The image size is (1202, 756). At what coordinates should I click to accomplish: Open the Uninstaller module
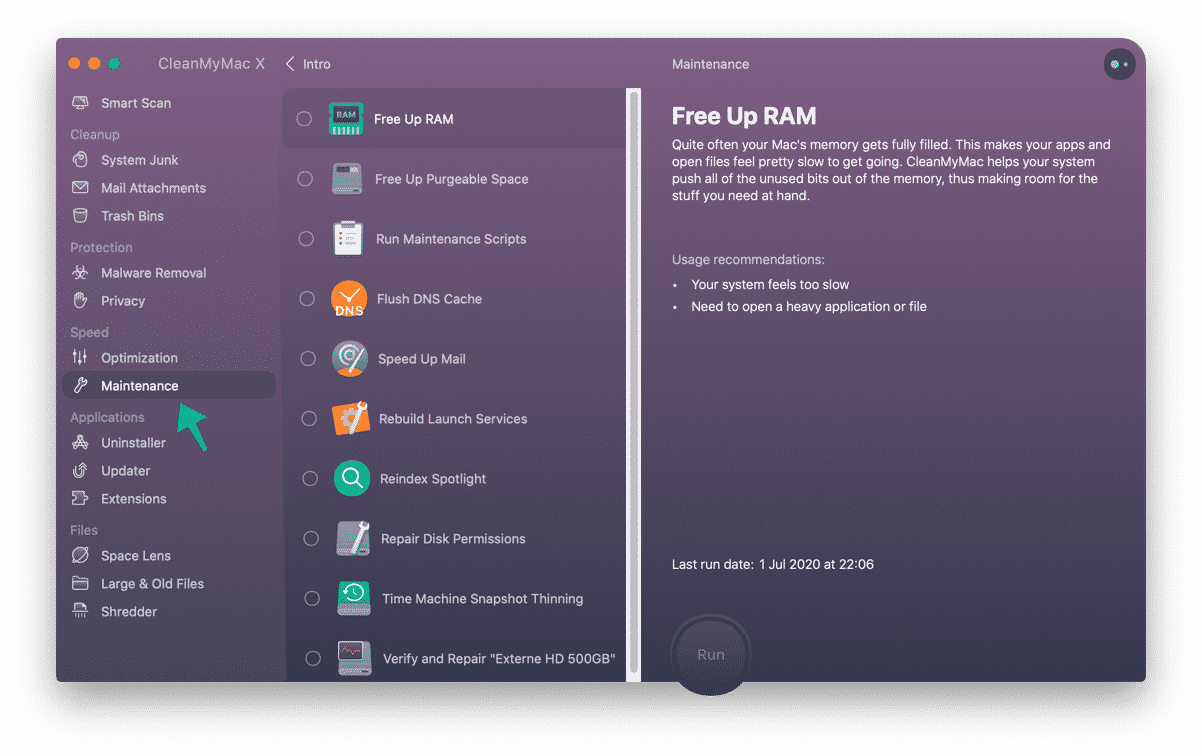pyautogui.click(x=169, y=443)
